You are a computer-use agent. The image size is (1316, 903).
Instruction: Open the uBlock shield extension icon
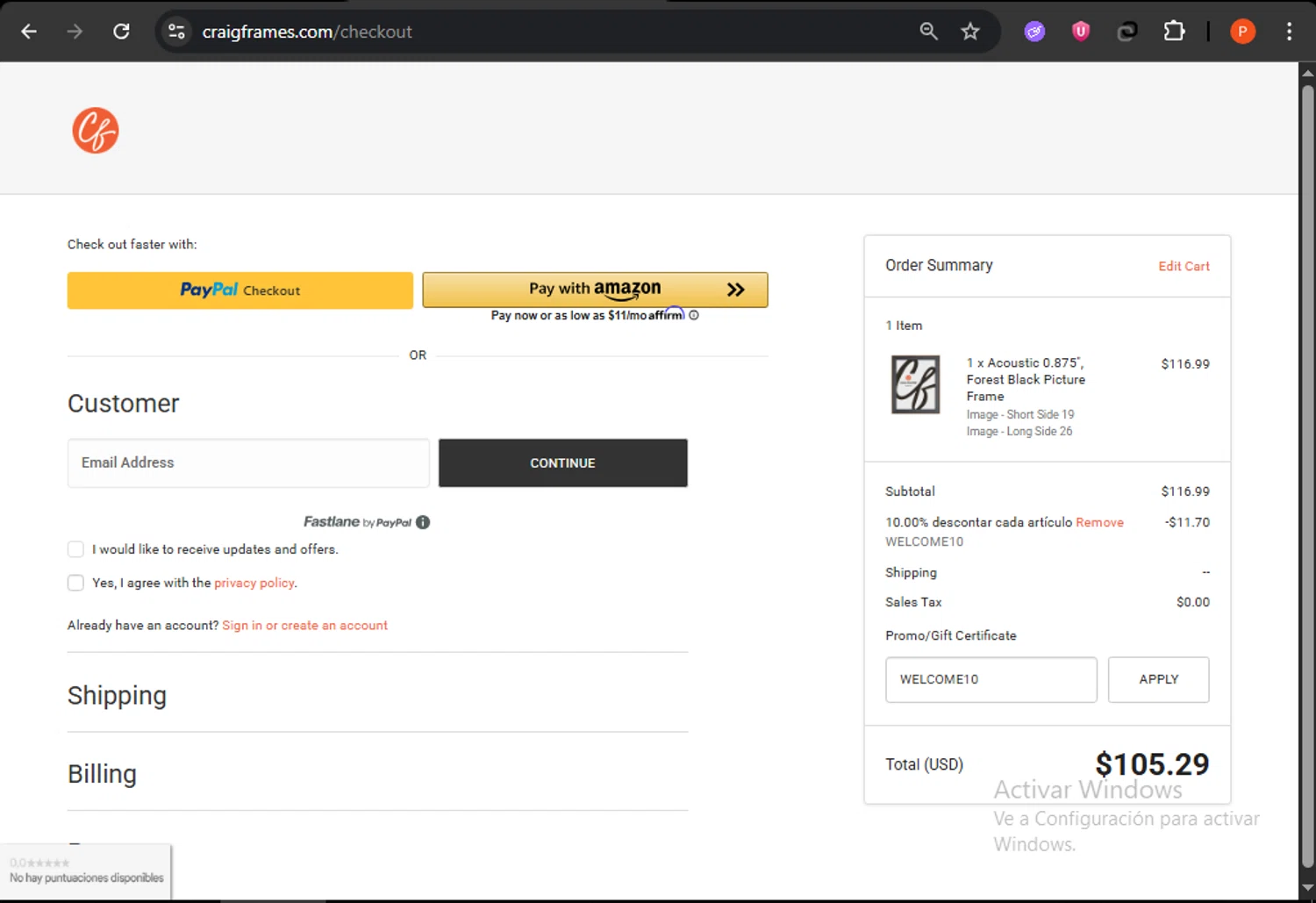1081,32
